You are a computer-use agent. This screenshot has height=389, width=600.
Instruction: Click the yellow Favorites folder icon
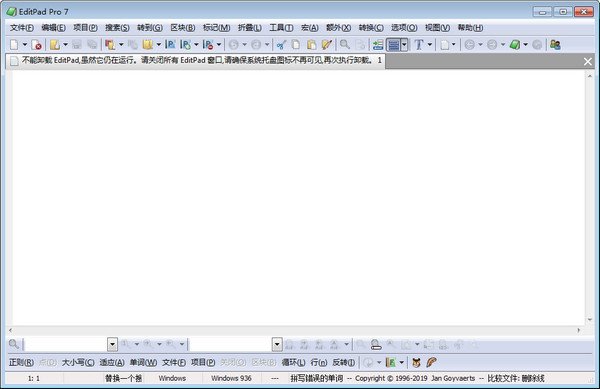pyautogui.click(x=148, y=45)
